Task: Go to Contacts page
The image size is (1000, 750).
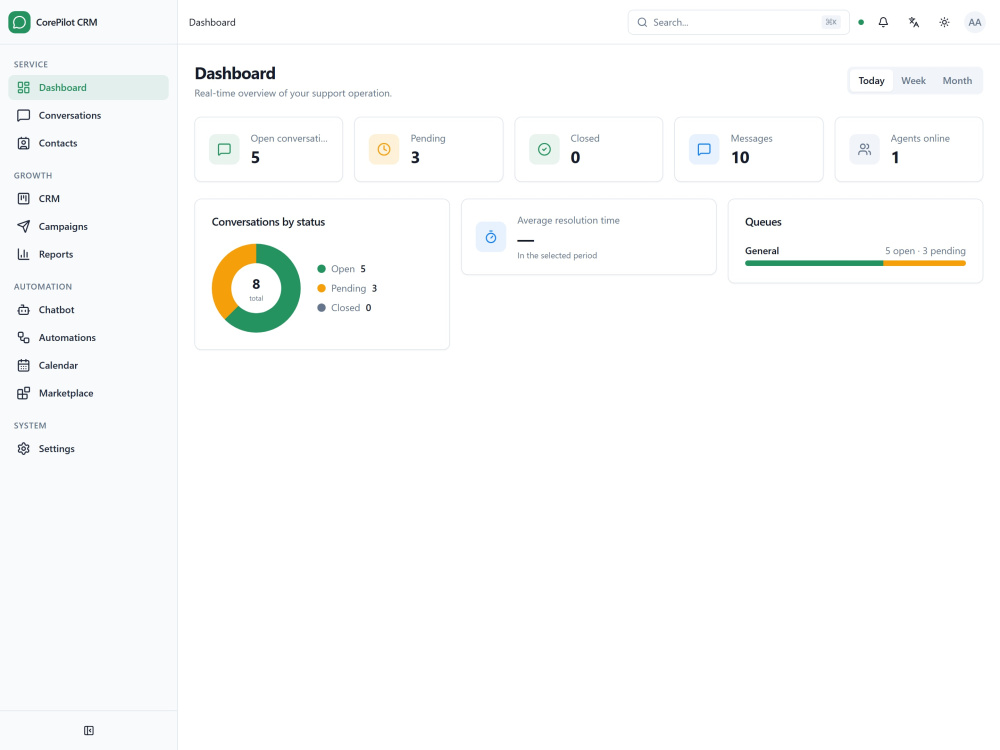Action: (89, 143)
